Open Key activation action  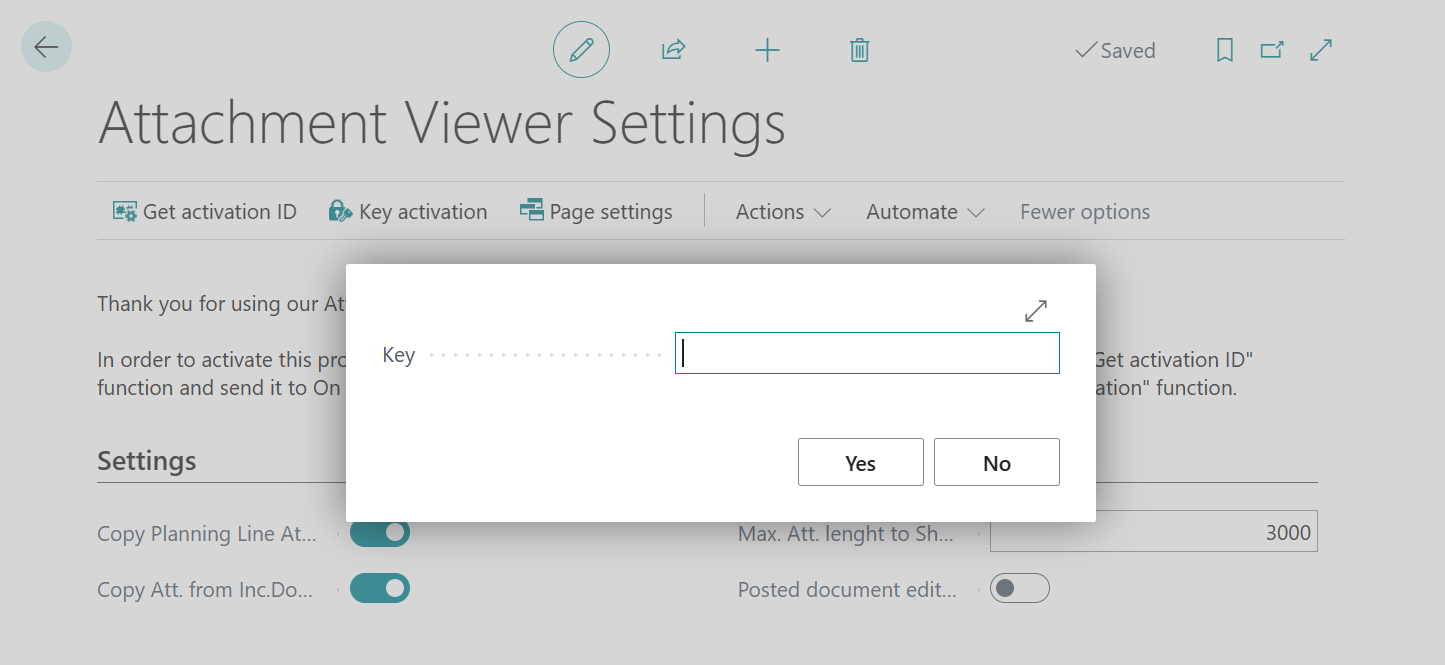pos(408,212)
